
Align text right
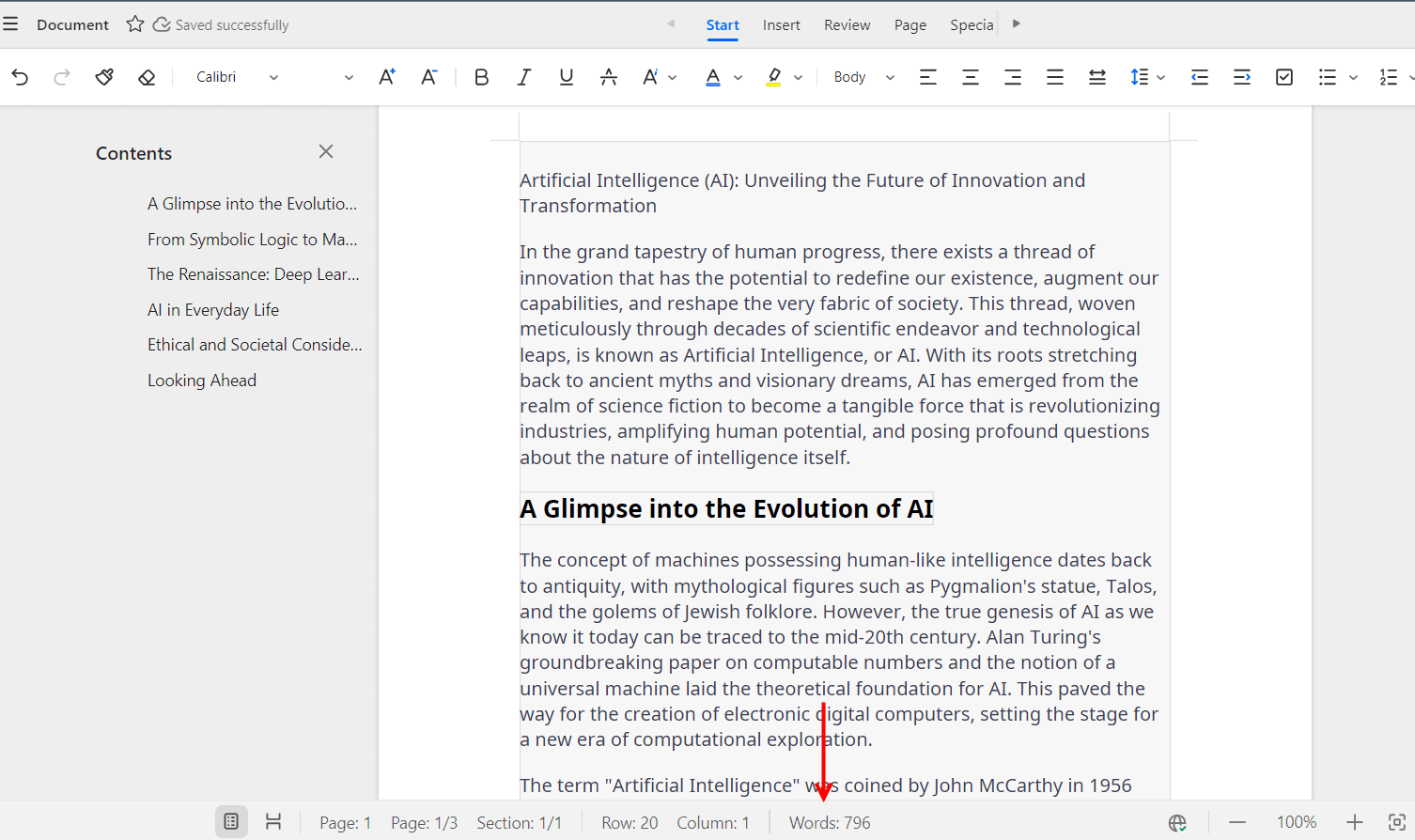[x=1013, y=77]
